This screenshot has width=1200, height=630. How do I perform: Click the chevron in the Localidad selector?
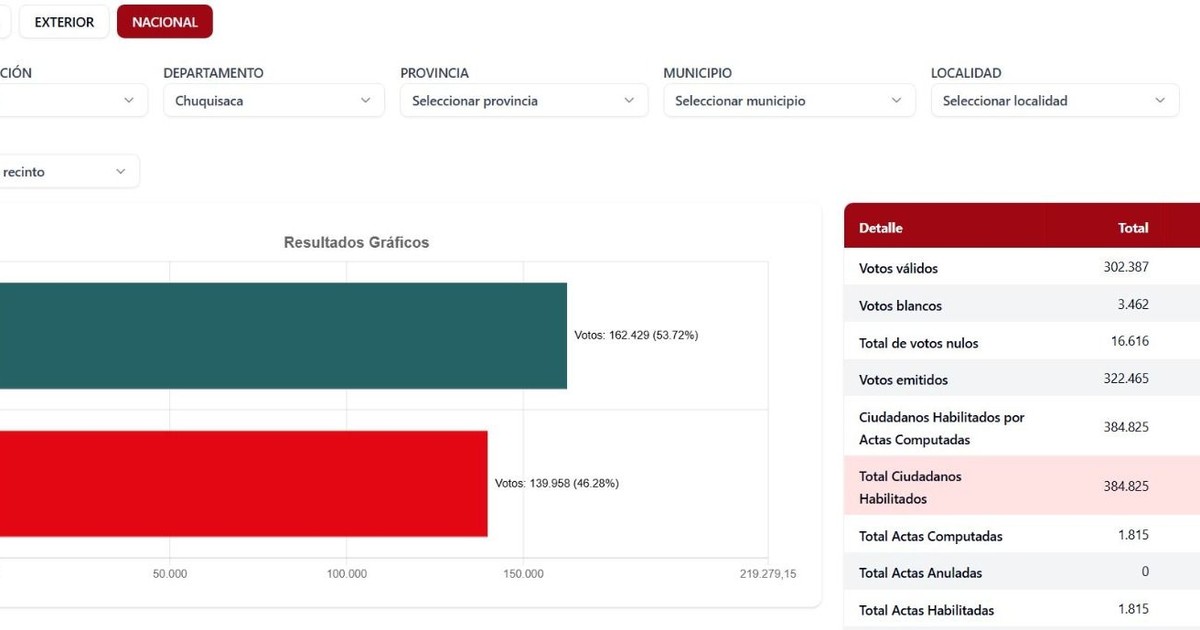[1159, 100]
